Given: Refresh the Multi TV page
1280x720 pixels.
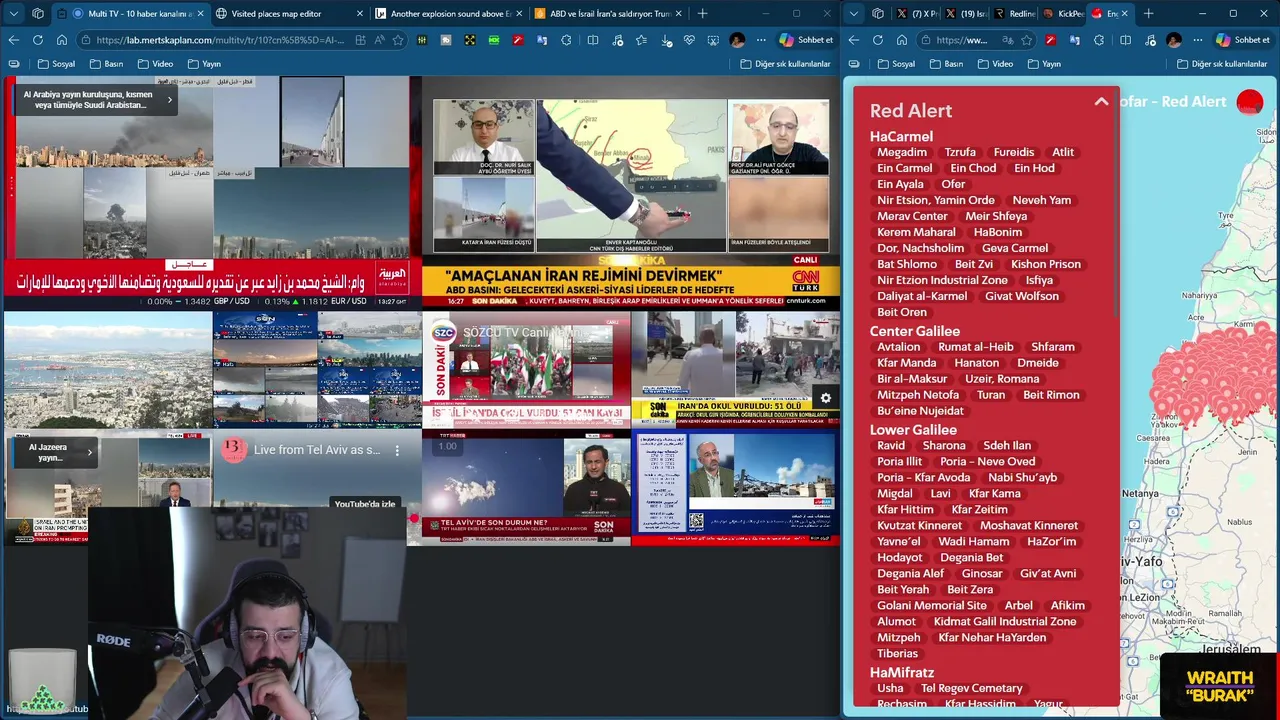Looking at the screenshot, I should click(x=37, y=40).
